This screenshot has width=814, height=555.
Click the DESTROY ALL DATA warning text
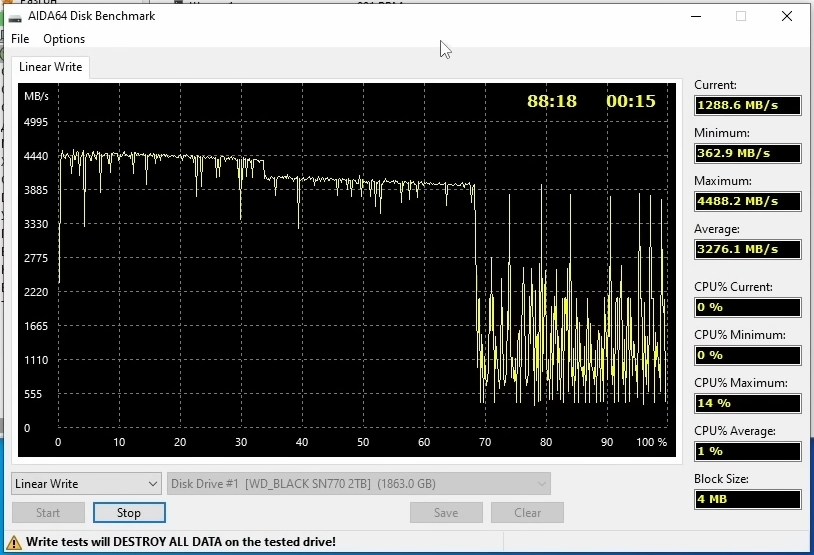pyautogui.click(x=181, y=542)
